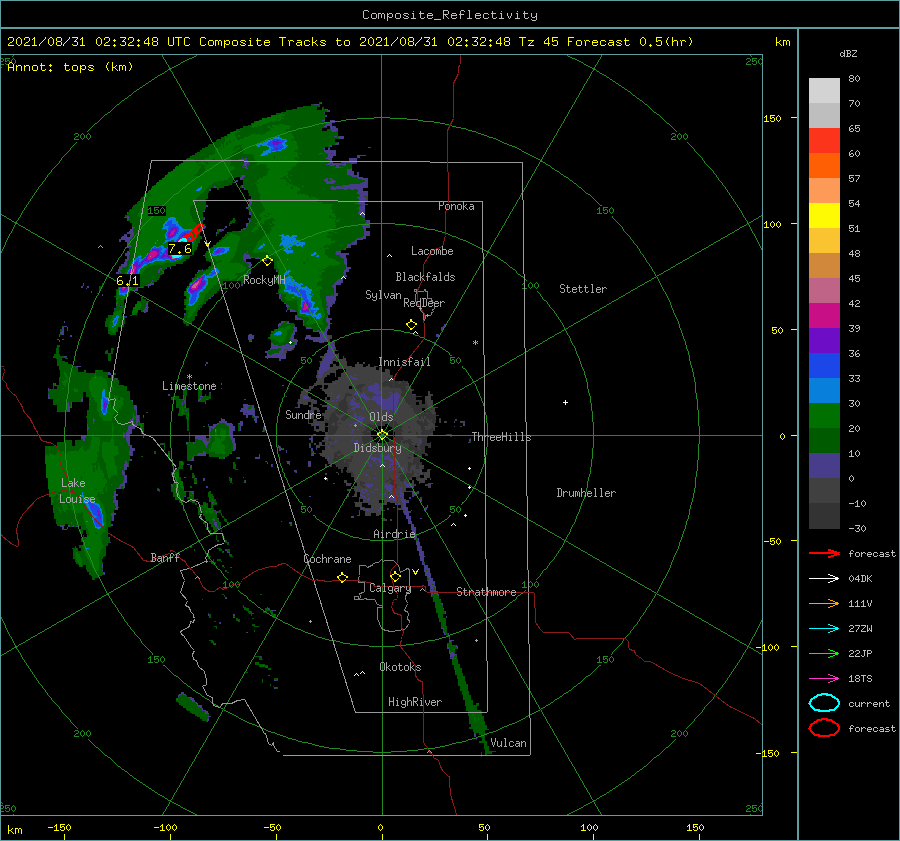This screenshot has width=900, height=841.
Task: Click the cyan 27ZW arrow in legend
Action: pyautogui.click(x=824, y=629)
